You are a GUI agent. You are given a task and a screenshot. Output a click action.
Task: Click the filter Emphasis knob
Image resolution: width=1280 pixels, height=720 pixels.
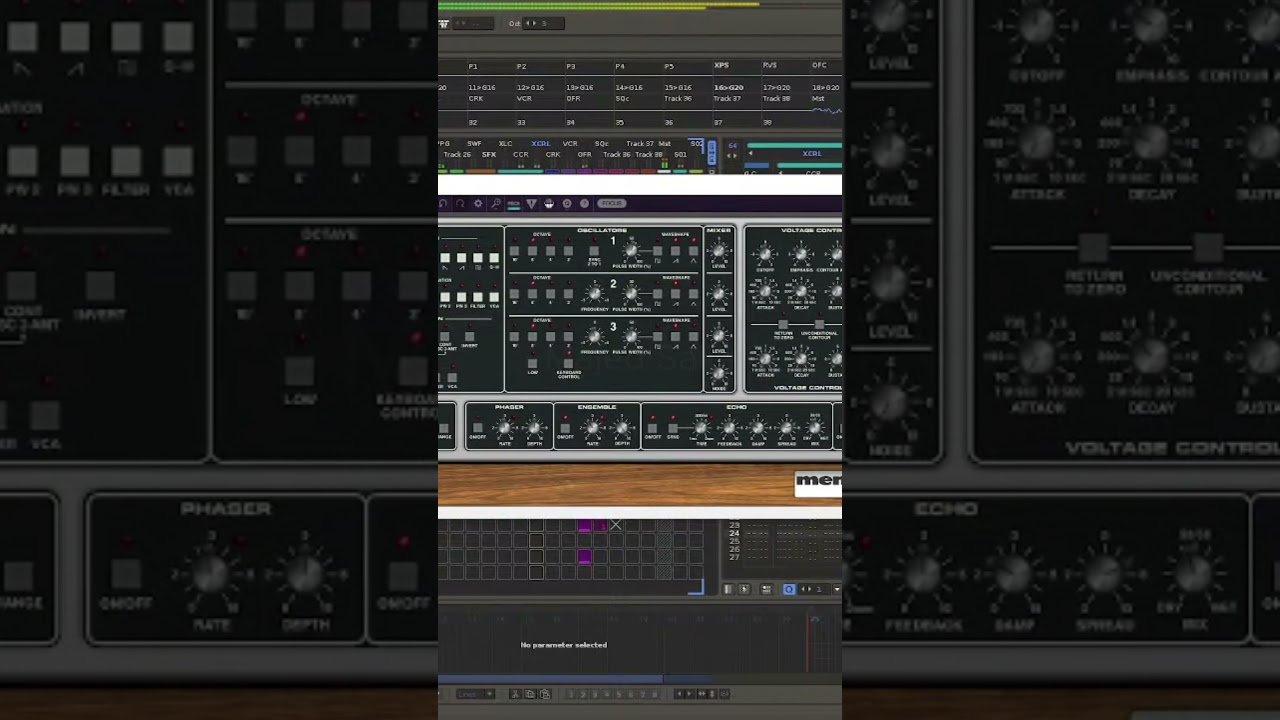point(801,254)
